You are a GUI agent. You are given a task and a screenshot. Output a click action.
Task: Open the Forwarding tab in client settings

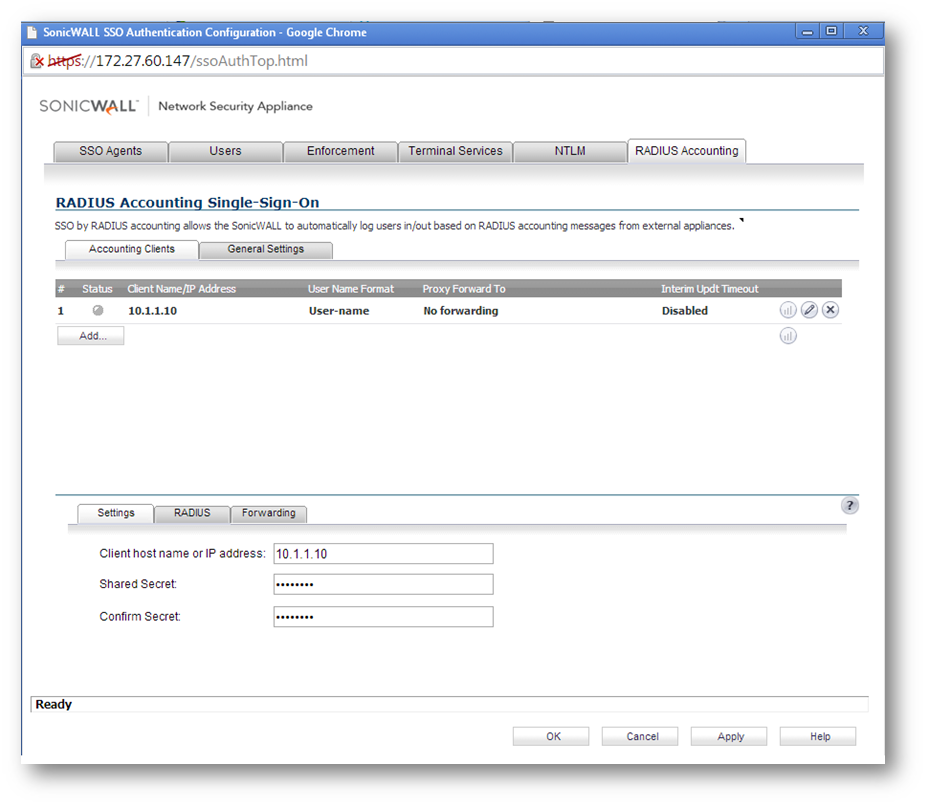pos(268,514)
